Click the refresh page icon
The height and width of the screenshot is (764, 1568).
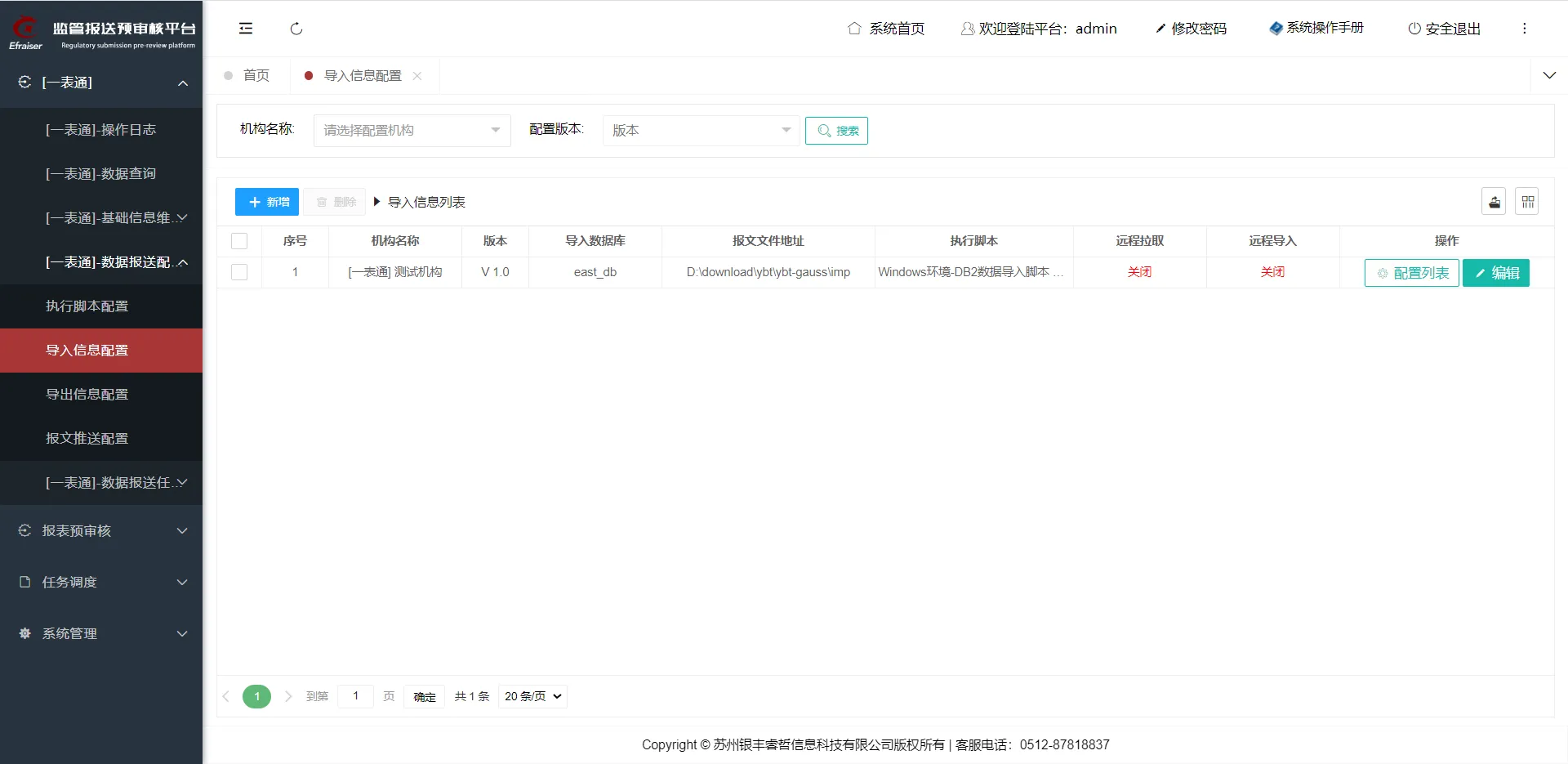click(x=296, y=29)
